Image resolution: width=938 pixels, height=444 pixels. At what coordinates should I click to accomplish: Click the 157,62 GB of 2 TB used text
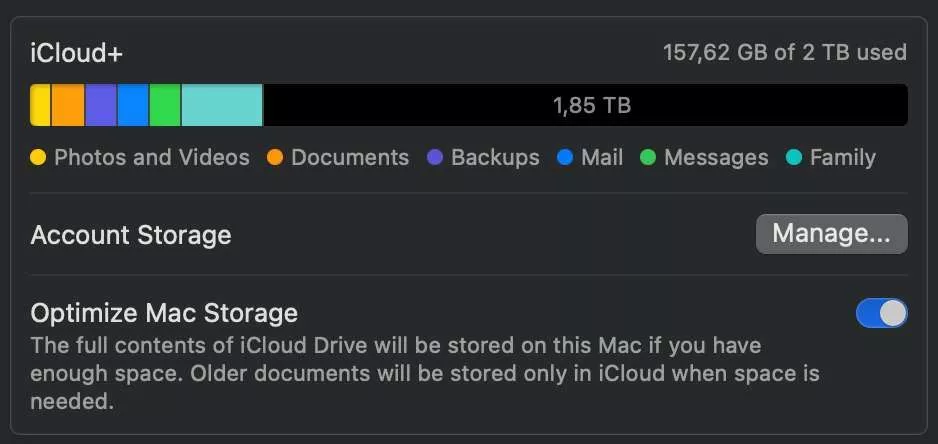coord(785,52)
